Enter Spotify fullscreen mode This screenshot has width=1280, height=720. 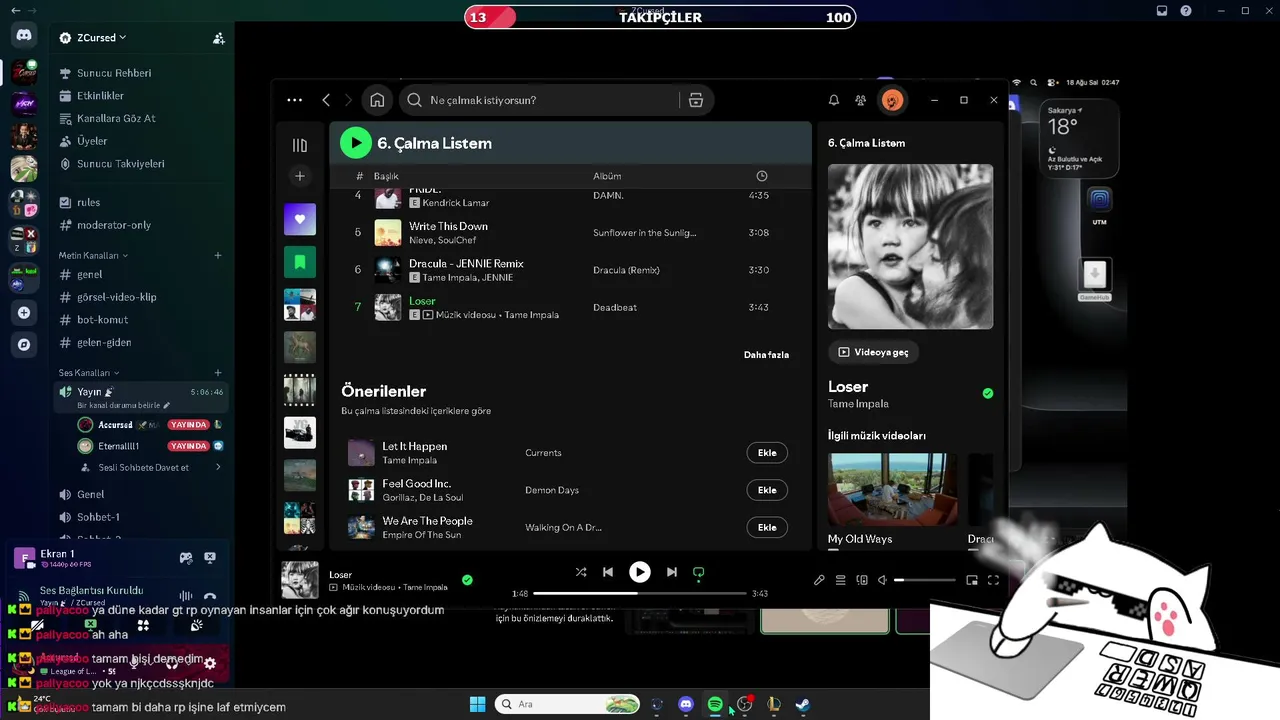click(993, 580)
